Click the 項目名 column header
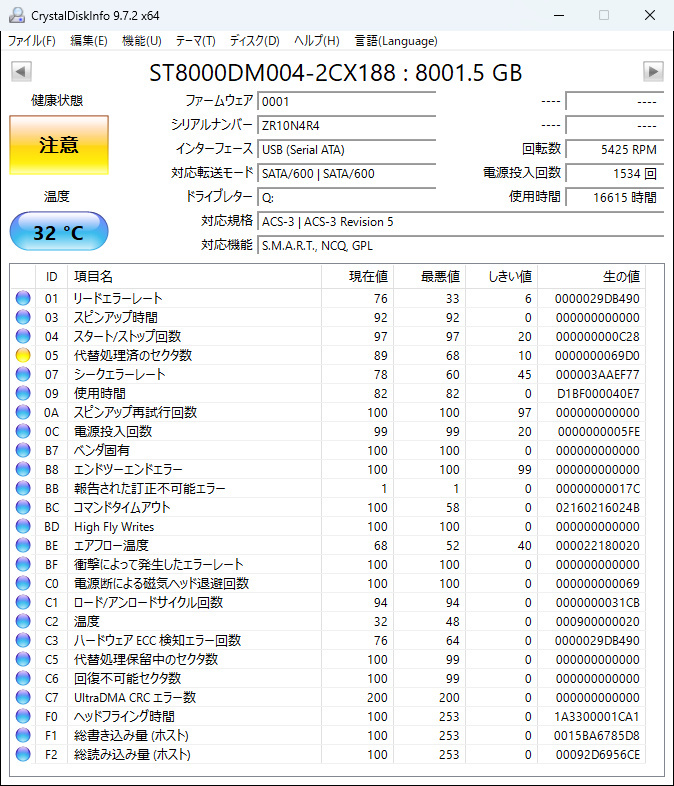The width and height of the screenshot is (674, 786). [194, 277]
